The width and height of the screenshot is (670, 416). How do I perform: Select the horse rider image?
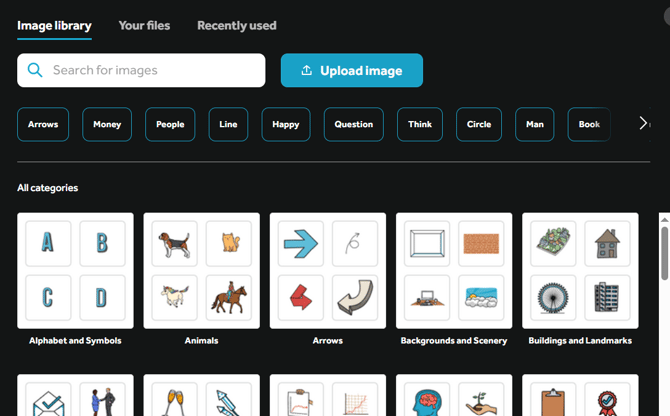(228, 297)
